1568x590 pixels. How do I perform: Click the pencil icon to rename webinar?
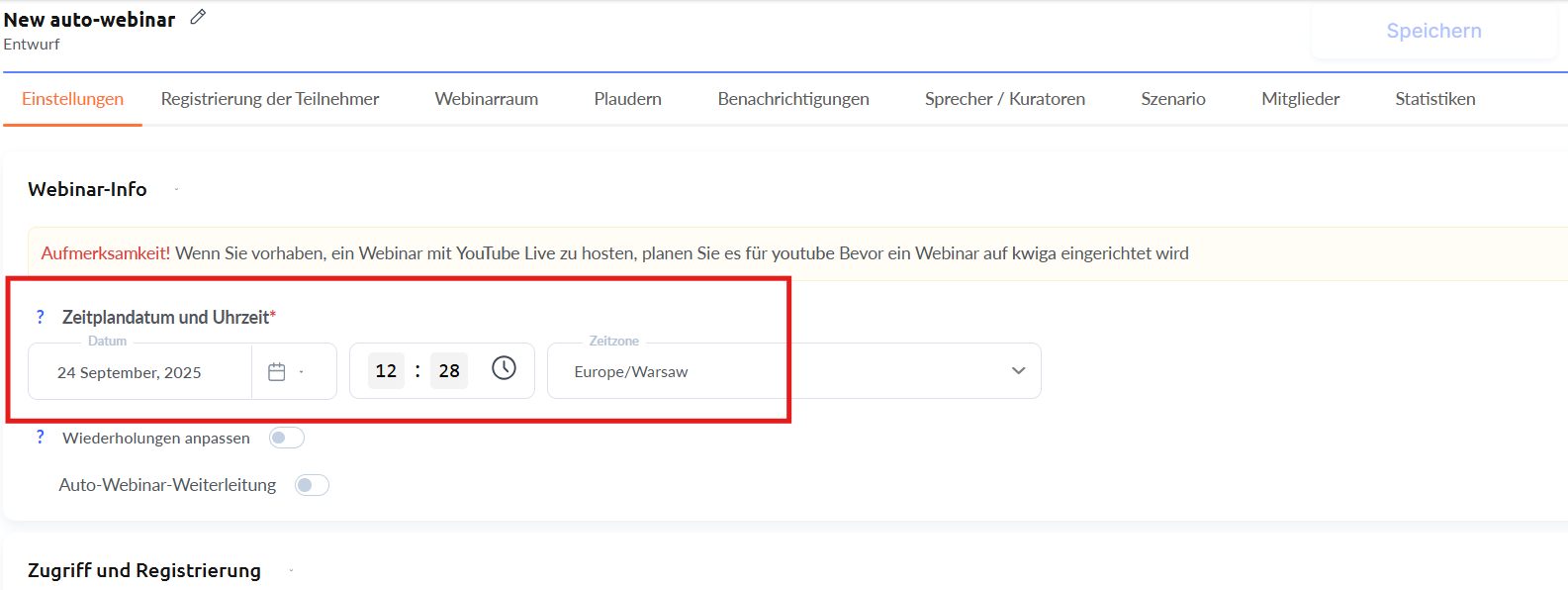pyautogui.click(x=198, y=17)
